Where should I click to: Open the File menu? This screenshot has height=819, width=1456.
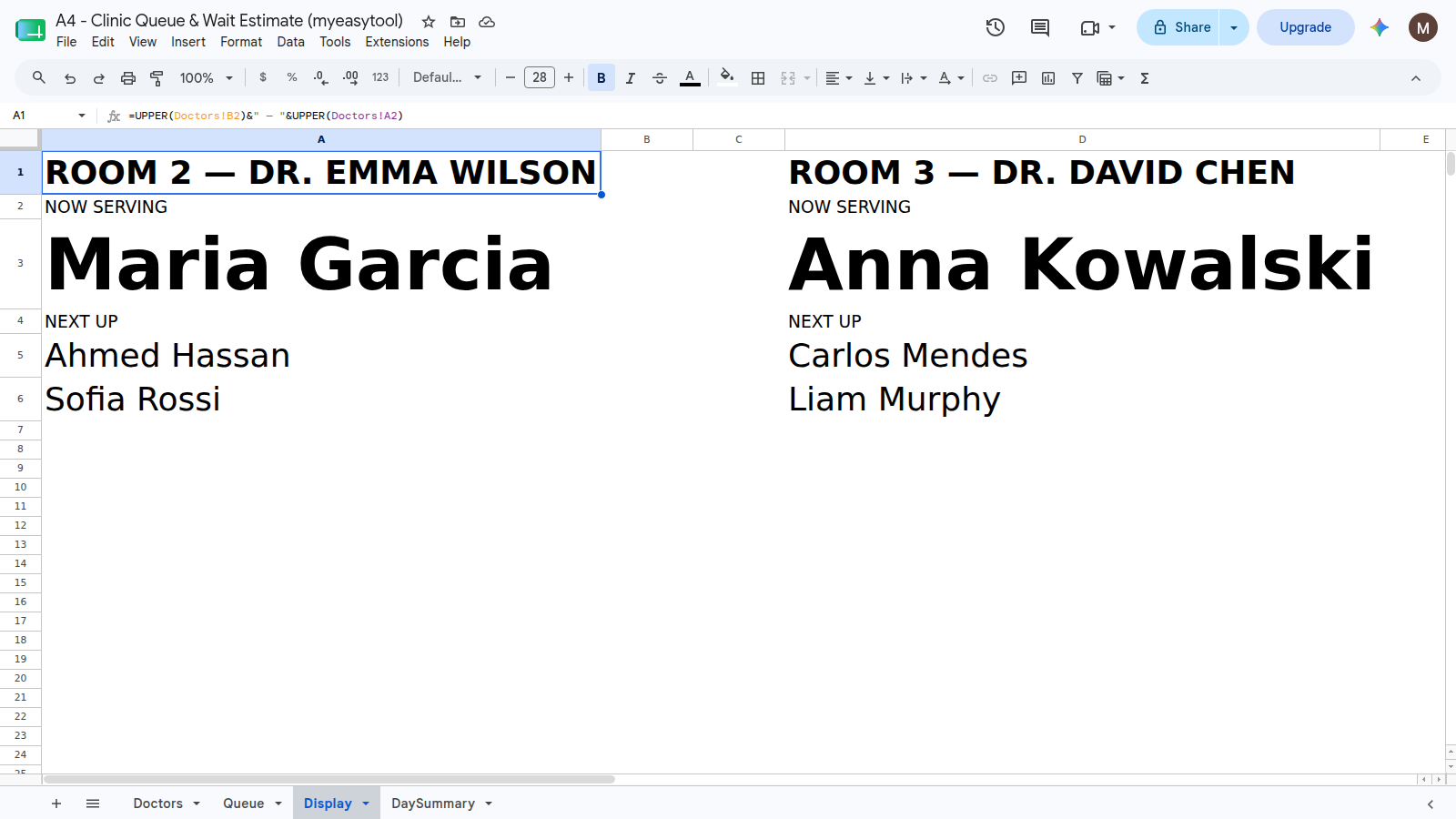66,42
